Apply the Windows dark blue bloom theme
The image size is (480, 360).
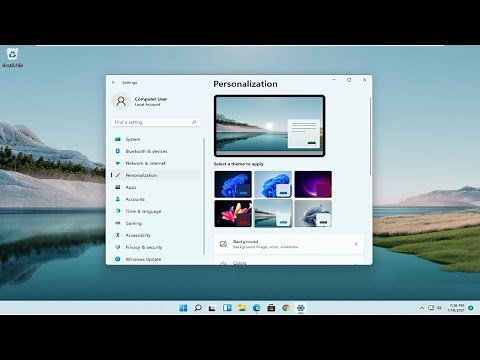pyautogui.click(x=233, y=184)
